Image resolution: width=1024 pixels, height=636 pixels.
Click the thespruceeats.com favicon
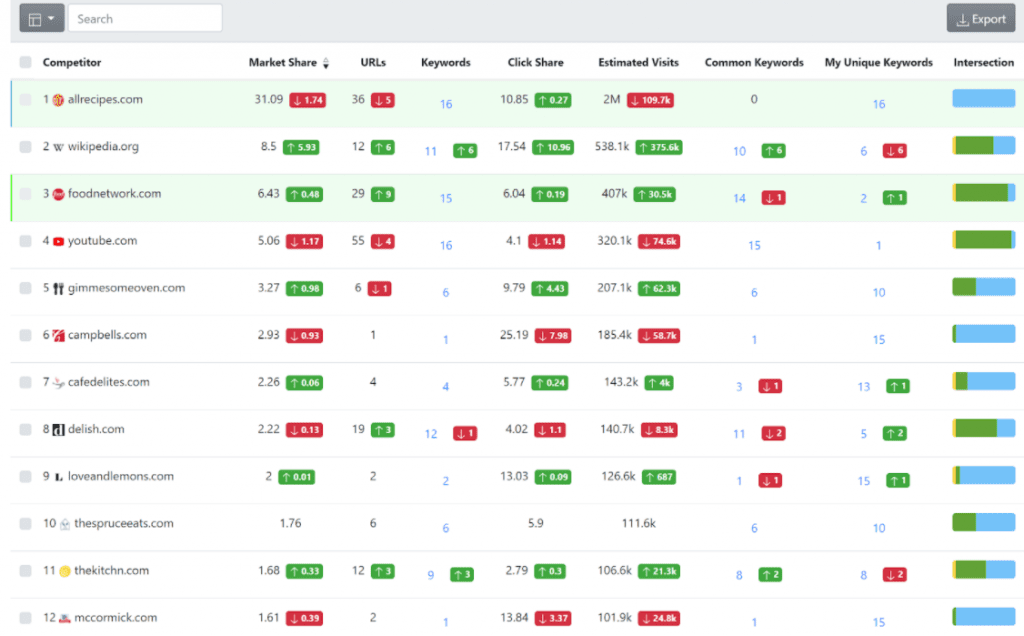65,524
